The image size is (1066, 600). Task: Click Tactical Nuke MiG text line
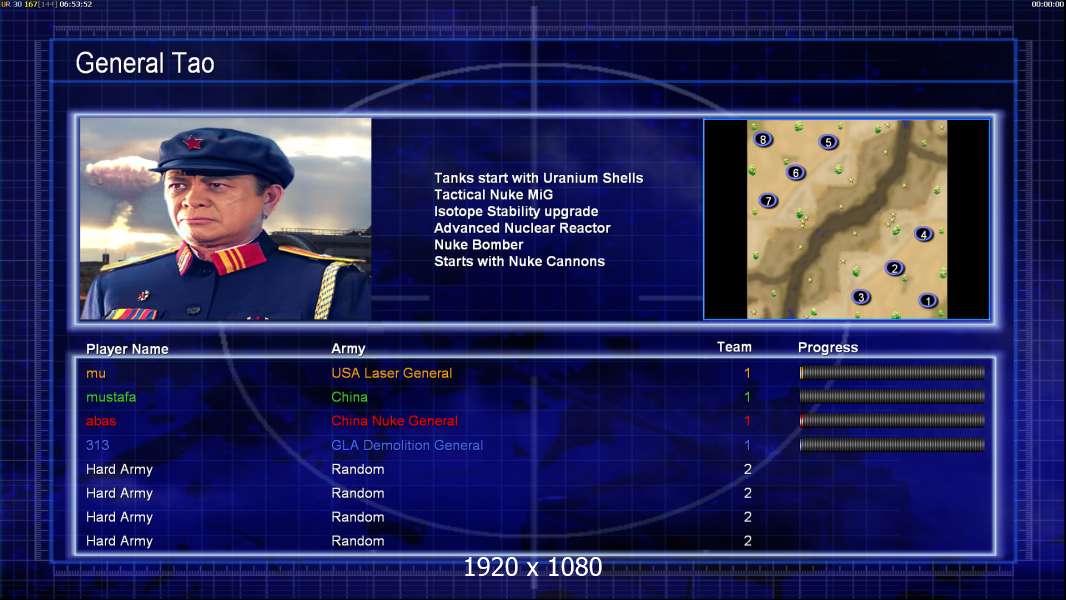[494, 194]
